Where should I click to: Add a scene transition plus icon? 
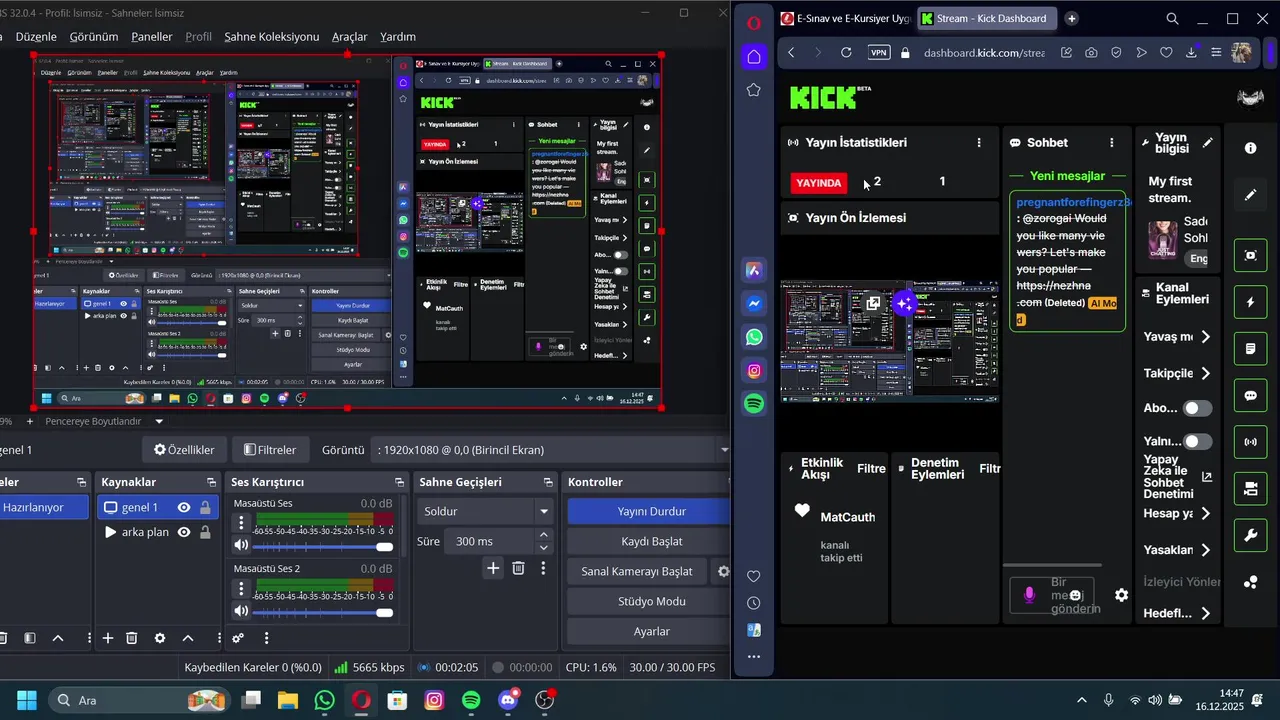tap(493, 568)
